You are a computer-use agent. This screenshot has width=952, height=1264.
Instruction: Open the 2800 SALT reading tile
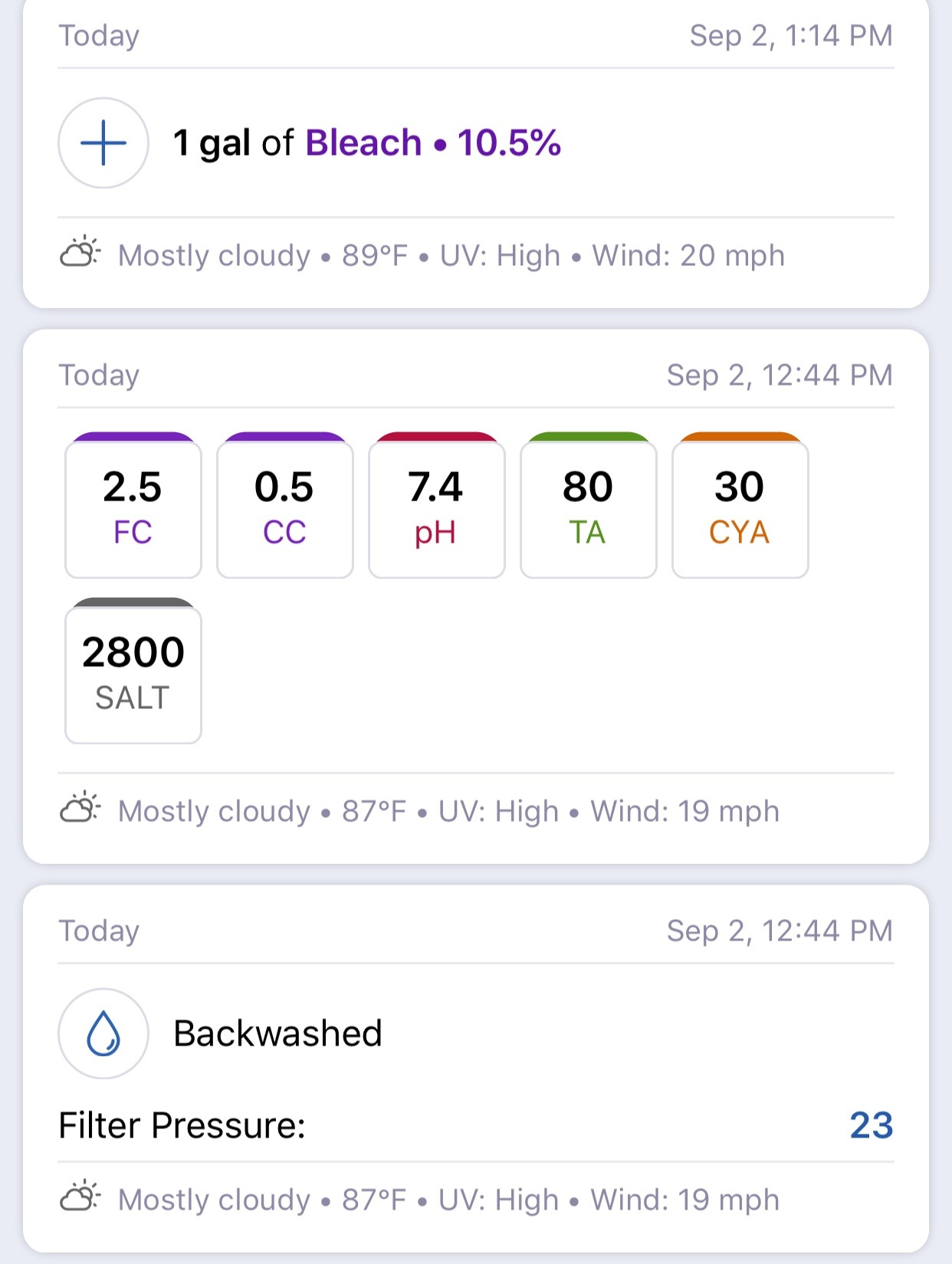[x=133, y=671]
